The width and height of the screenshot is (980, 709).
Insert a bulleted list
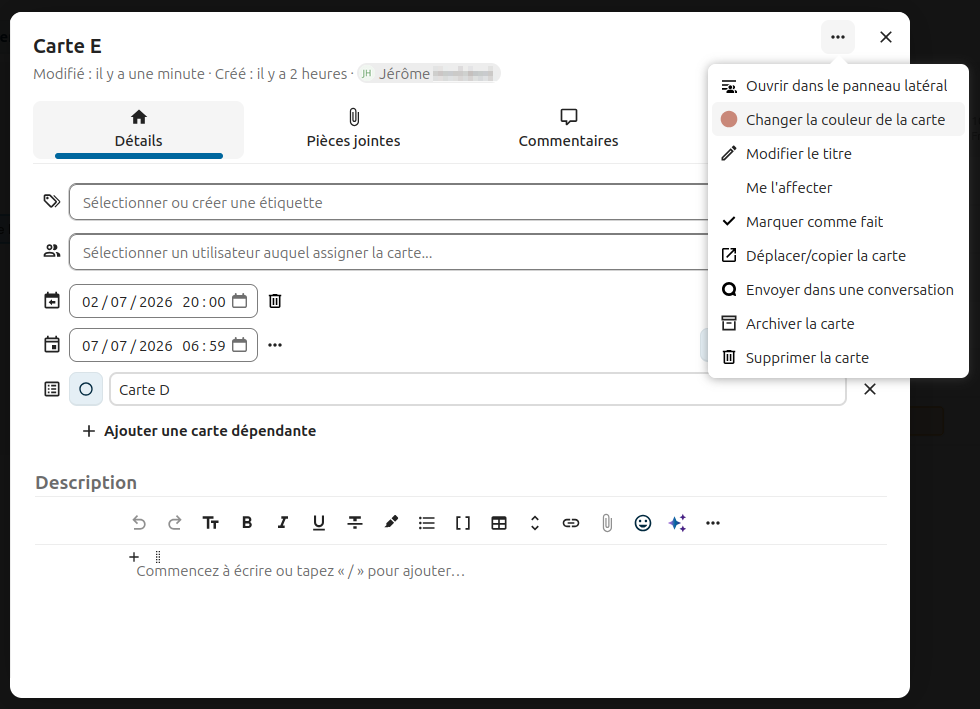[x=427, y=523]
